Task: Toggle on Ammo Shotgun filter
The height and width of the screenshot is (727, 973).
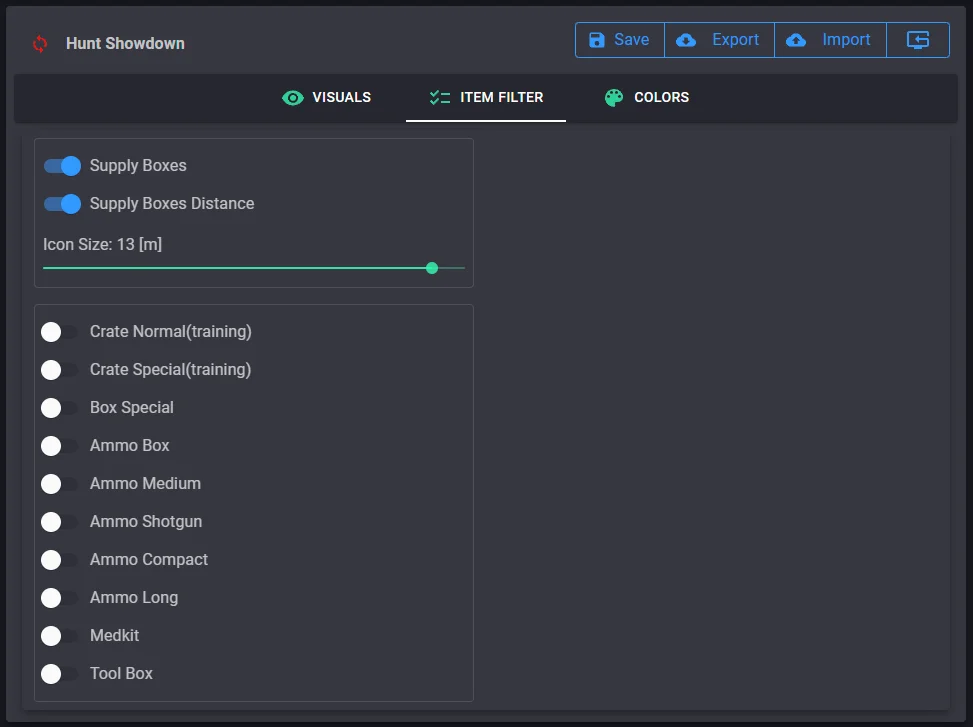Action: pyautogui.click(x=60, y=522)
